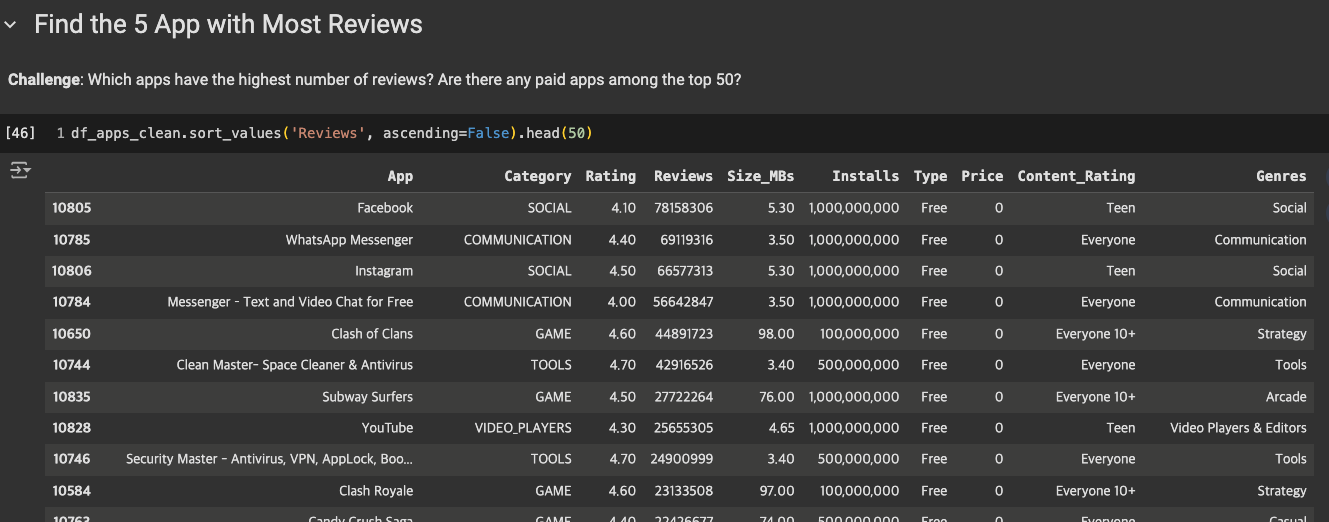Click Facebook's reviews value 78158306

[x=684, y=208]
